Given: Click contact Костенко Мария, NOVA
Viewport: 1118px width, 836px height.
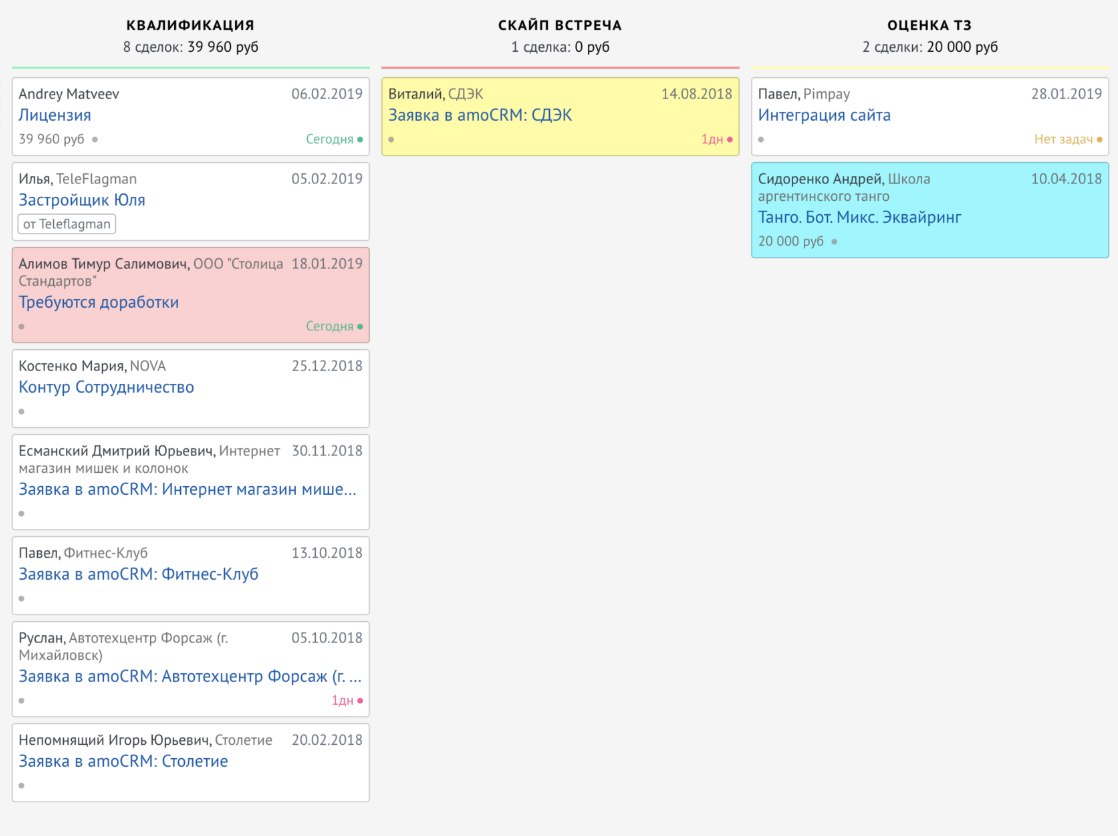Looking at the screenshot, I should click(x=92, y=365).
